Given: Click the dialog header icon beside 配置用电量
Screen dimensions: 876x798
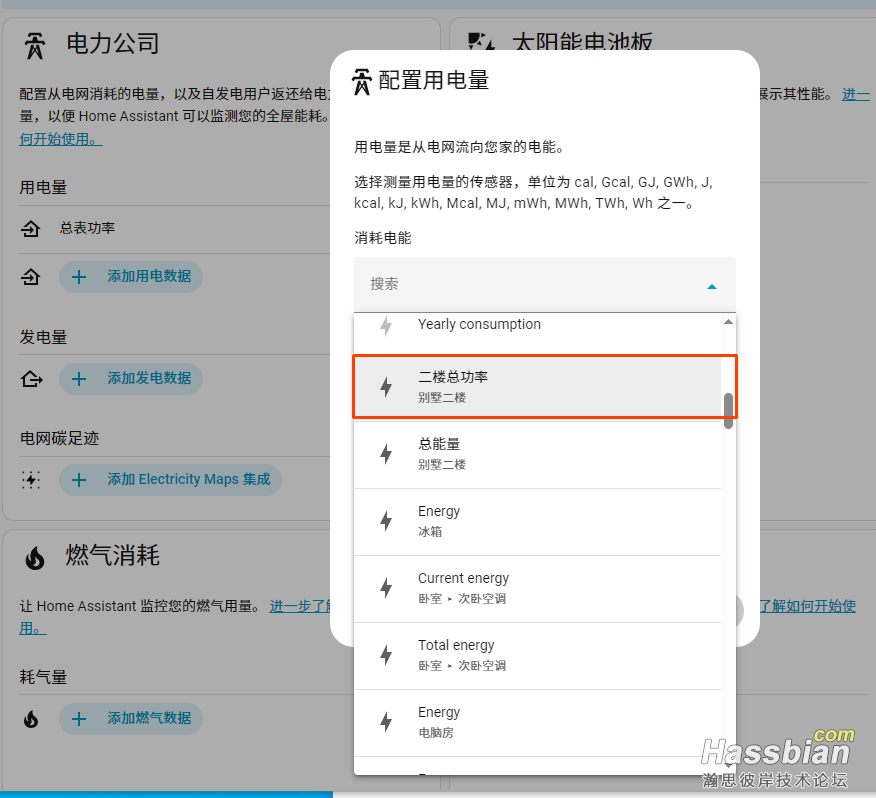Looking at the screenshot, I should [x=362, y=81].
